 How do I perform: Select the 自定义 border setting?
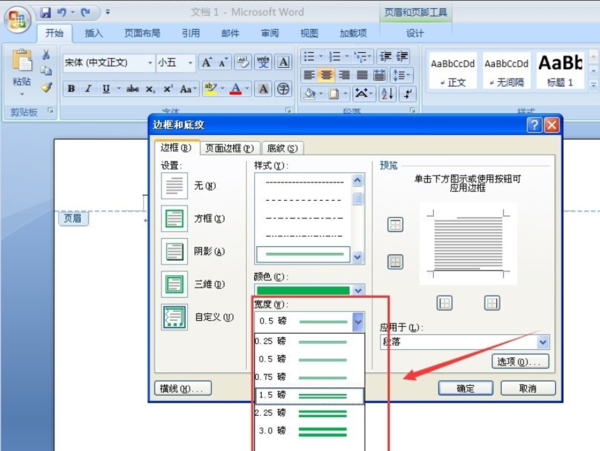coord(174,317)
